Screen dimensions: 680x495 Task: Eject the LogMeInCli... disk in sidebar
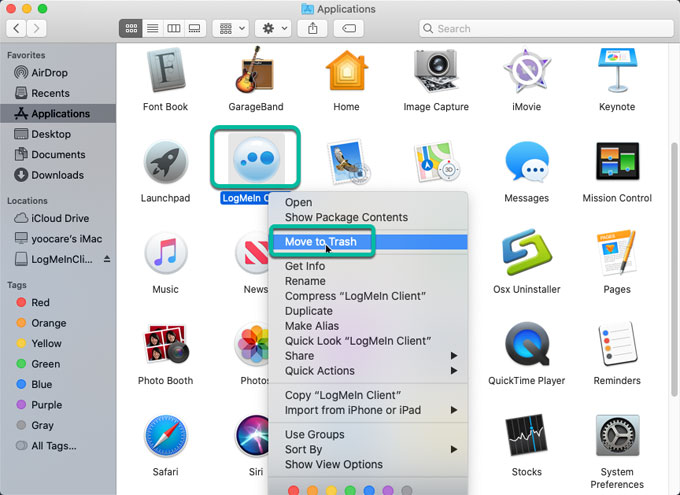coord(107,259)
